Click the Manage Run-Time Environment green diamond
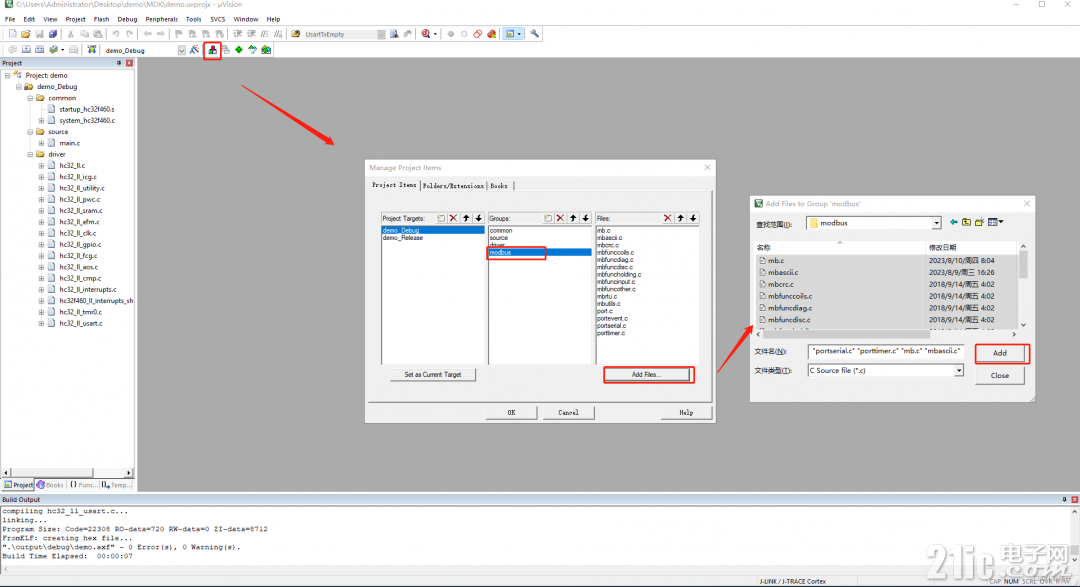 [x=239, y=50]
